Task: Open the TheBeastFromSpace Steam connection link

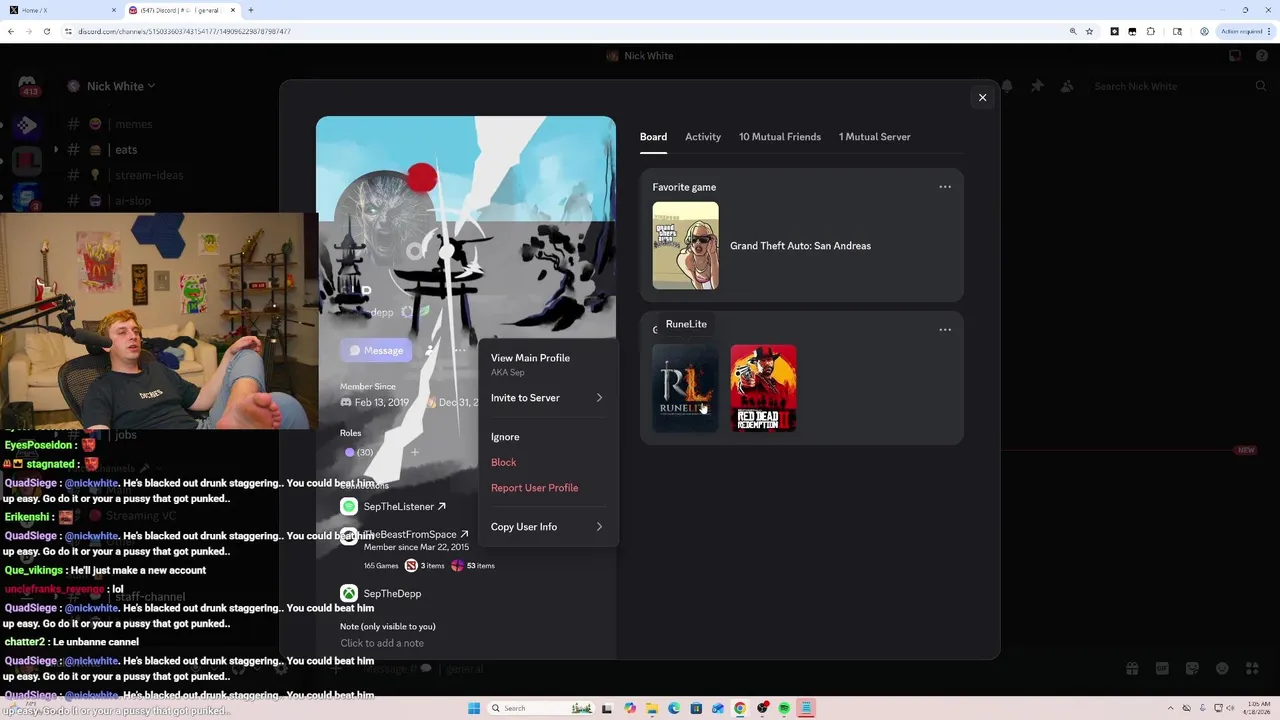Action: (416, 534)
